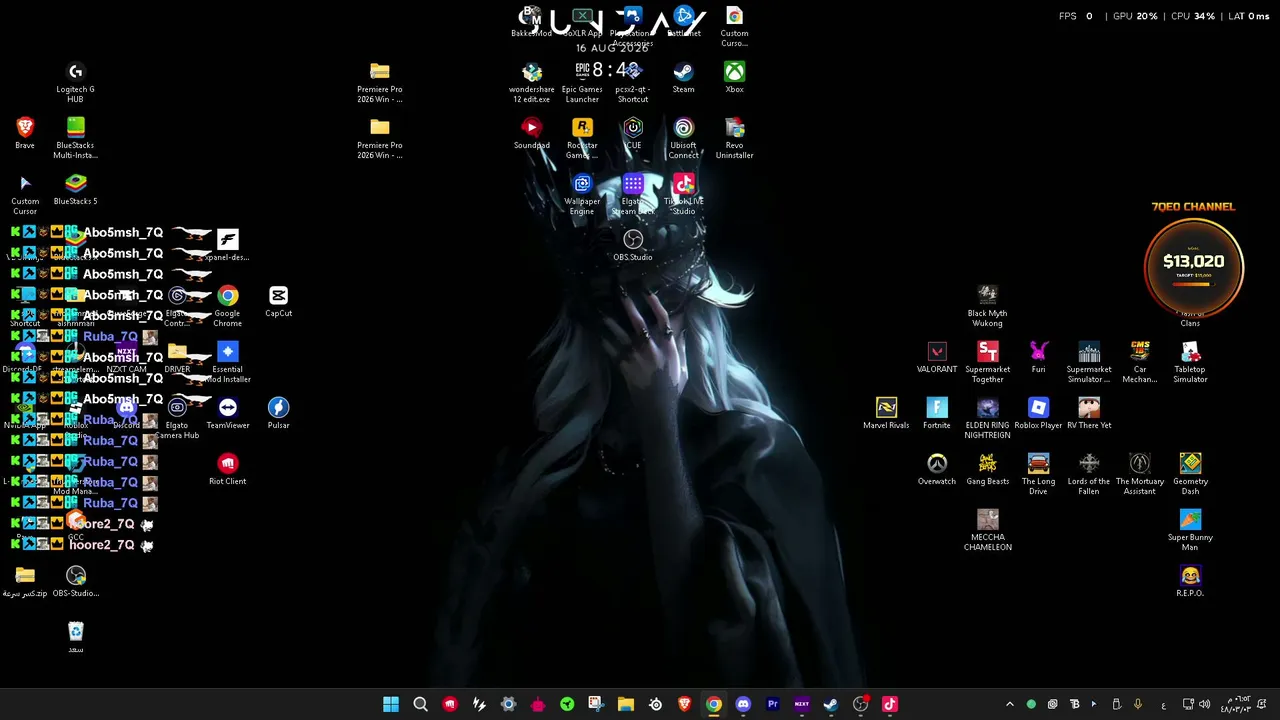The width and height of the screenshot is (1280, 720).
Task: Select the BlueStacks 5 desktop icon
Action: tap(75, 189)
